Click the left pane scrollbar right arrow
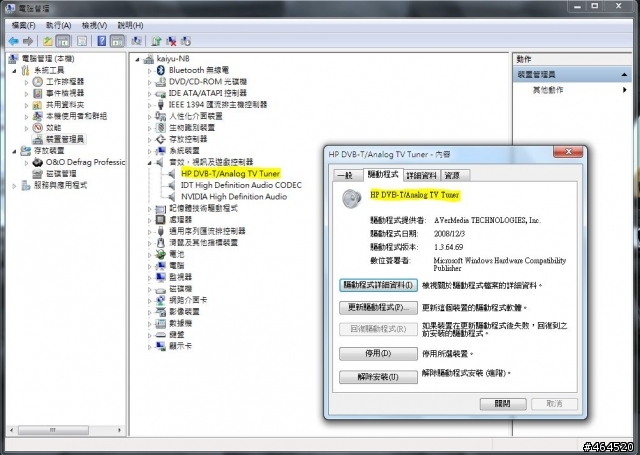The image size is (640, 455). [120, 430]
